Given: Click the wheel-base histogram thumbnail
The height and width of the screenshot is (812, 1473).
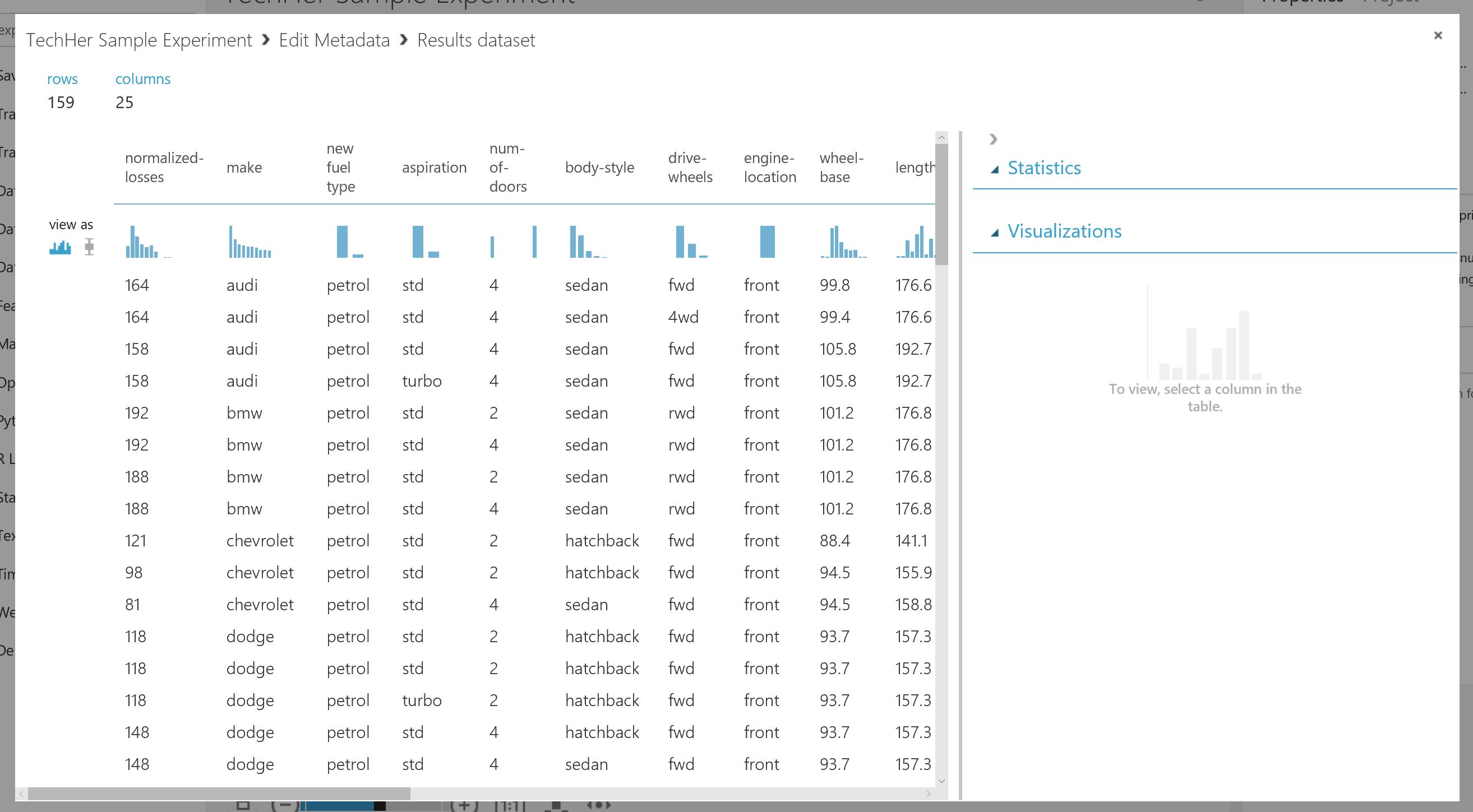Looking at the screenshot, I should pos(843,242).
